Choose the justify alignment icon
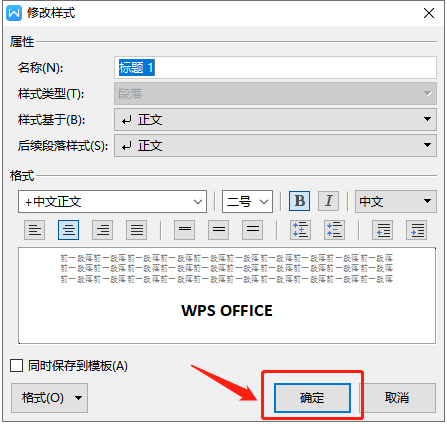This screenshot has width=447, height=424. tap(136, 230)
